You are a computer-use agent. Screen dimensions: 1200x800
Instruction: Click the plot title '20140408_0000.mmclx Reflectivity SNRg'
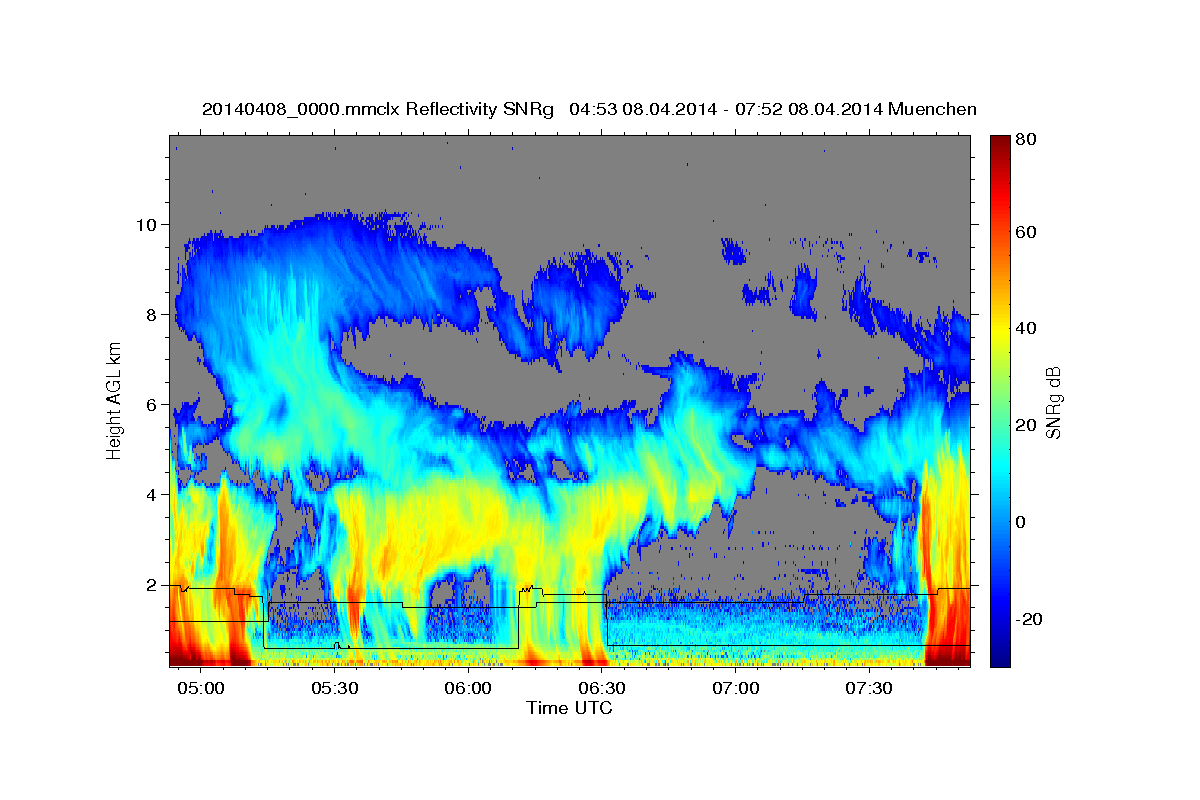(x=377, y=109)
